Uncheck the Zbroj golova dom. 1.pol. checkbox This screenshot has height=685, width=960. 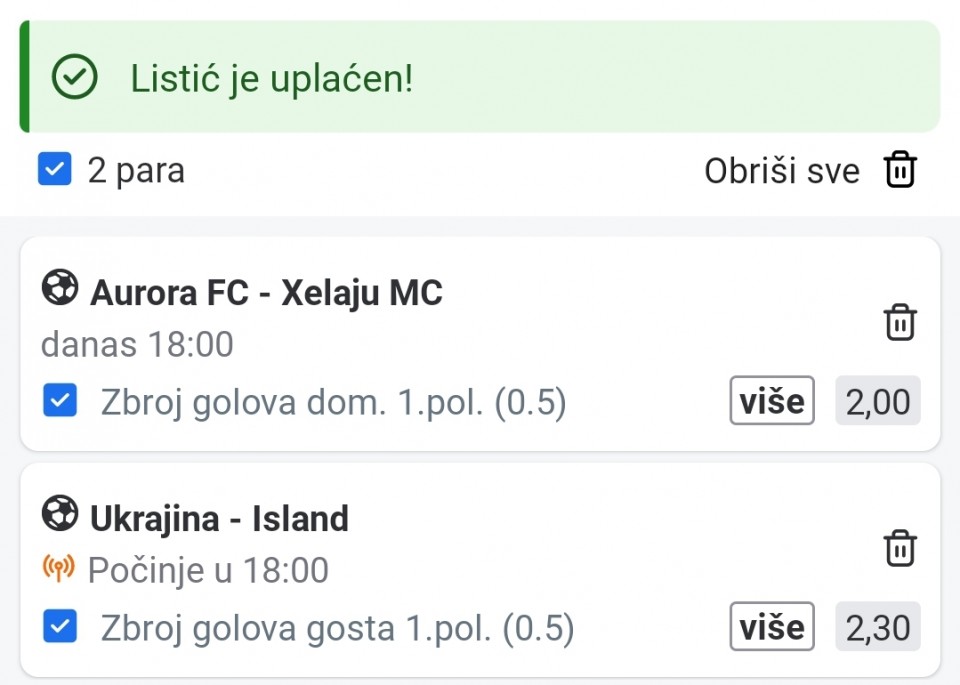(60, 402)
